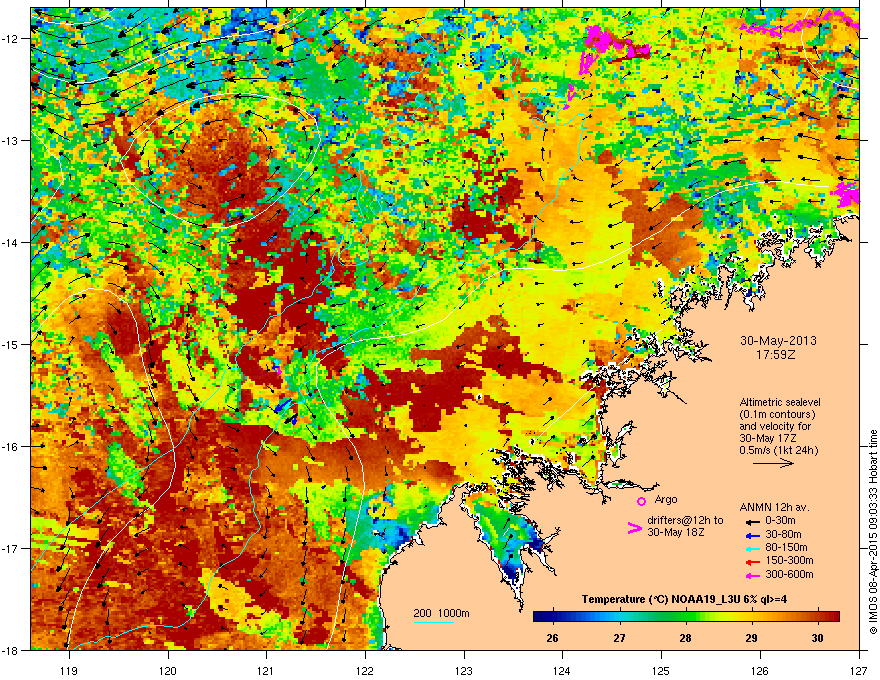The width and height of the screenshot is (880, 680).
Task: Click the longitude axis label 122
Action: click(365, 670)
